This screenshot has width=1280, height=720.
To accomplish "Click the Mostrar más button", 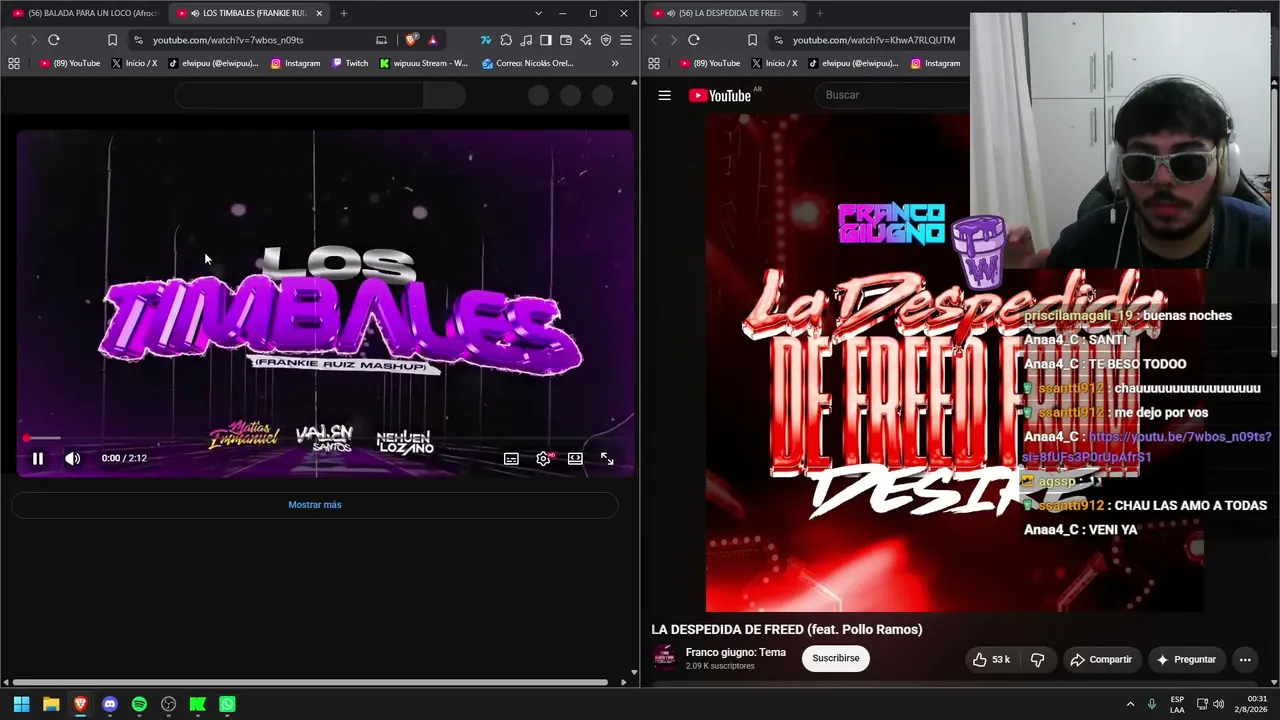I will (315, 505).
